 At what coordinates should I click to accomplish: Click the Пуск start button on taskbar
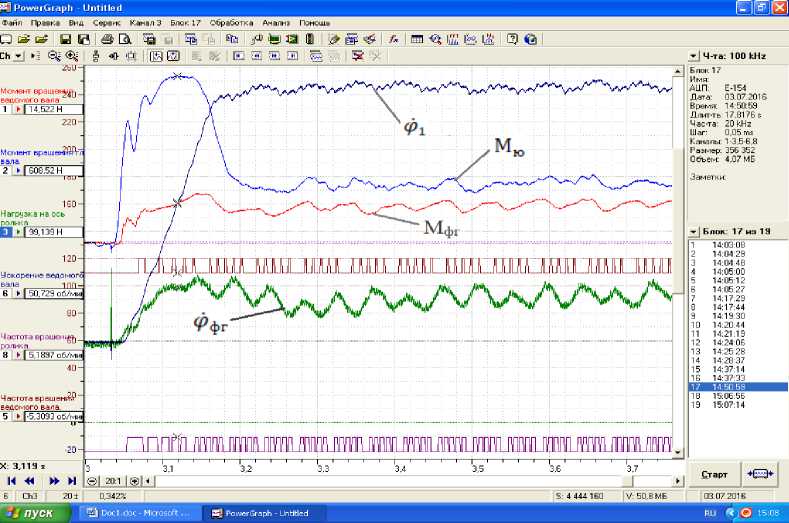(x=36, y=513)
